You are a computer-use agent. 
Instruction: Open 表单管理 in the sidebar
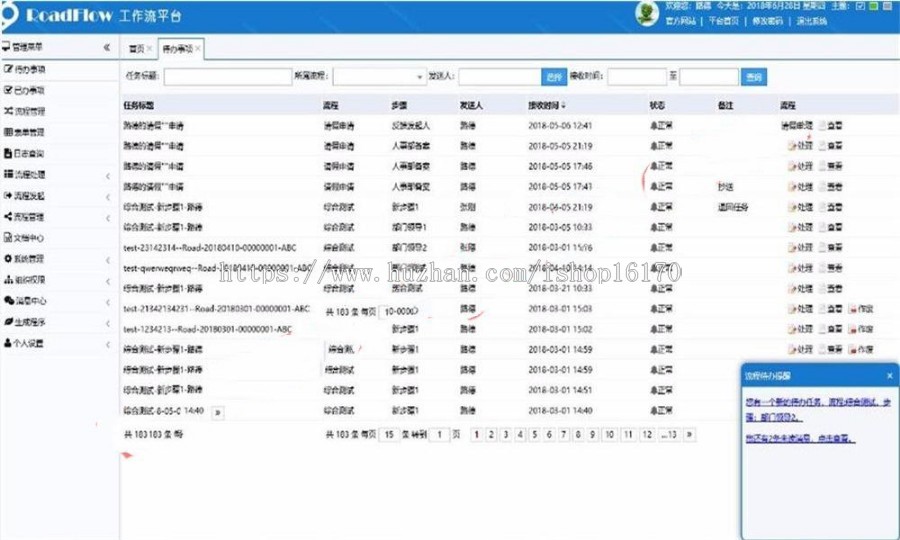tap(25, 132)
